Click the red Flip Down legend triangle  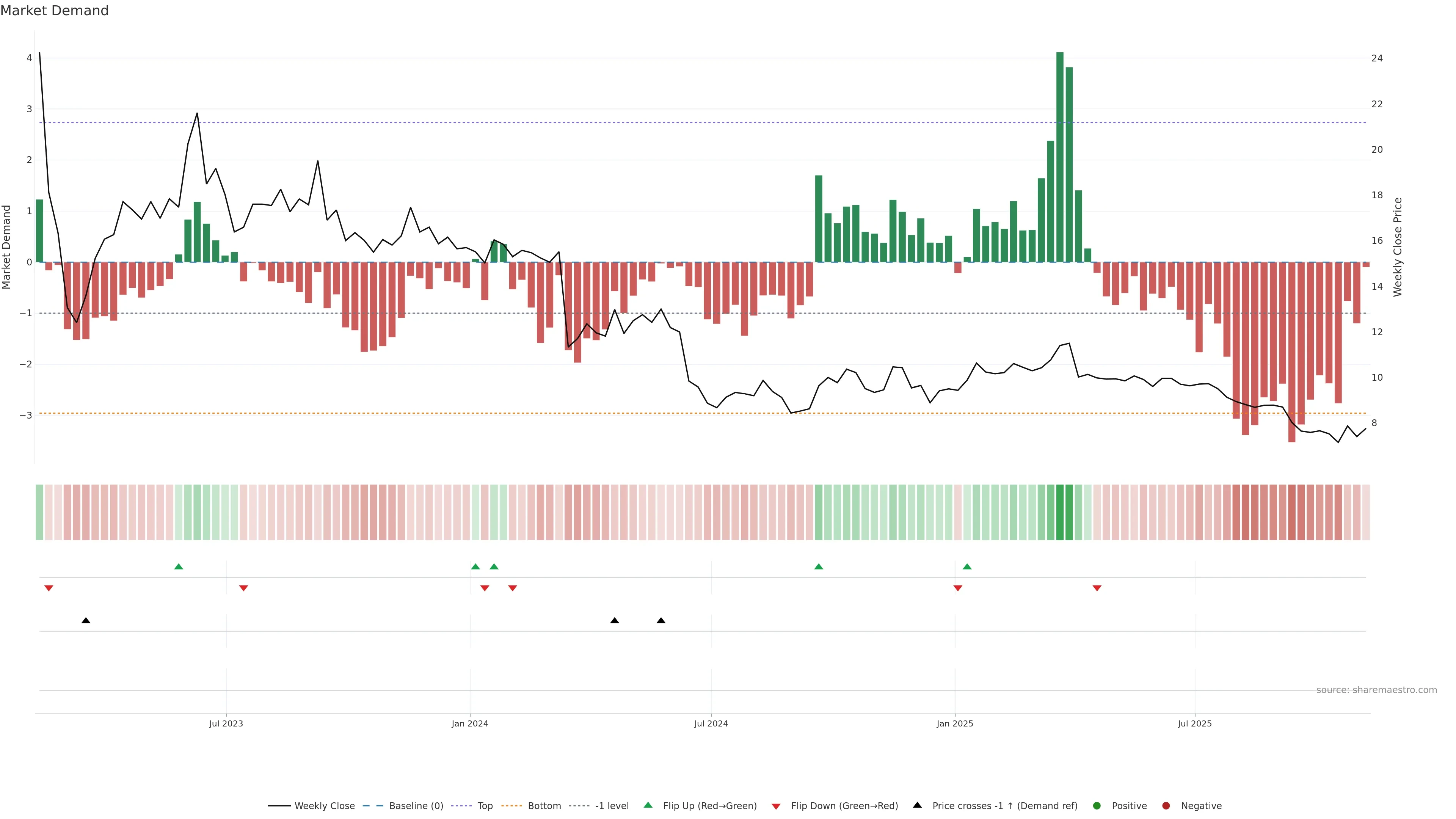(x=775, y=806)
